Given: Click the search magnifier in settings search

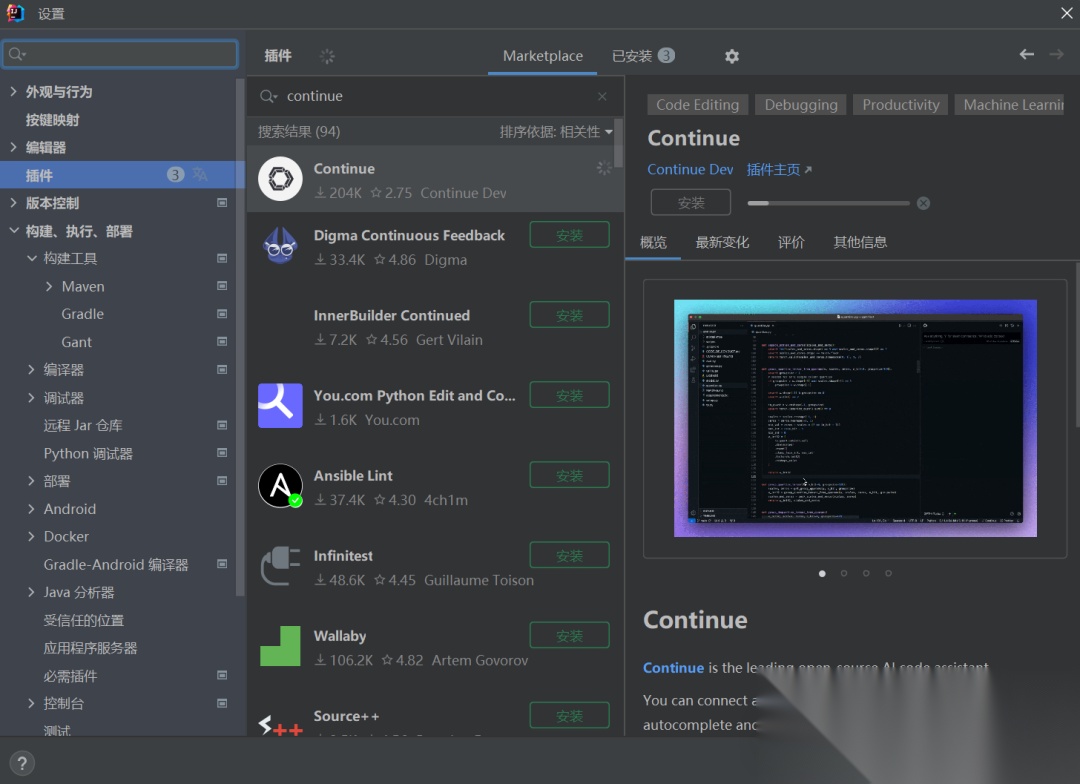Looking at the screenshot, I should click(x=17, y=54).
